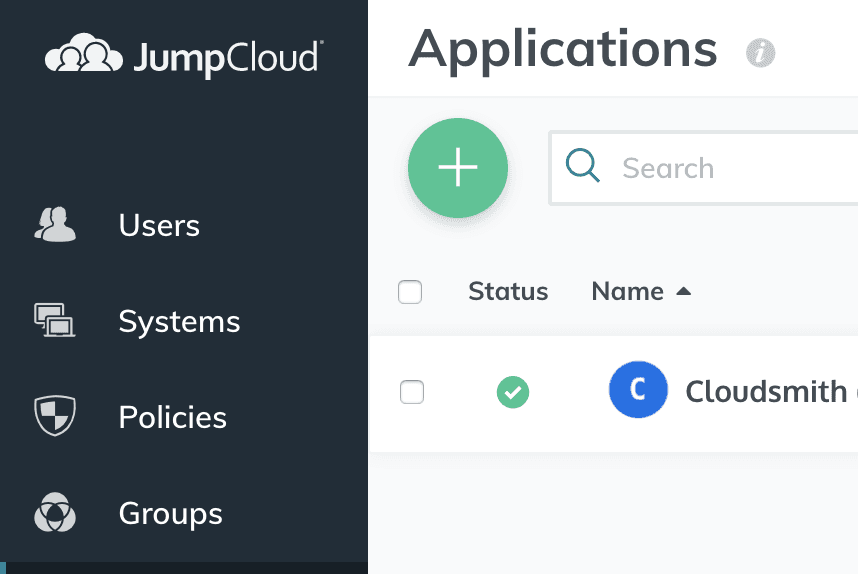The height and width of the screenshot is (574, 858).
Task: Click the Users people icon in sidebar
Action: [55, 225]
